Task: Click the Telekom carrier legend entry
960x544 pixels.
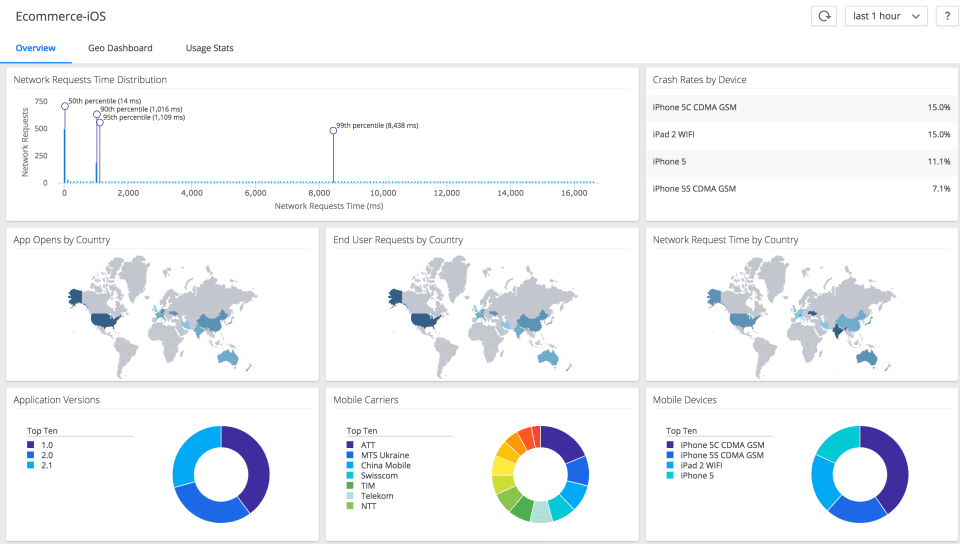Action: click(x=370, y=496)
